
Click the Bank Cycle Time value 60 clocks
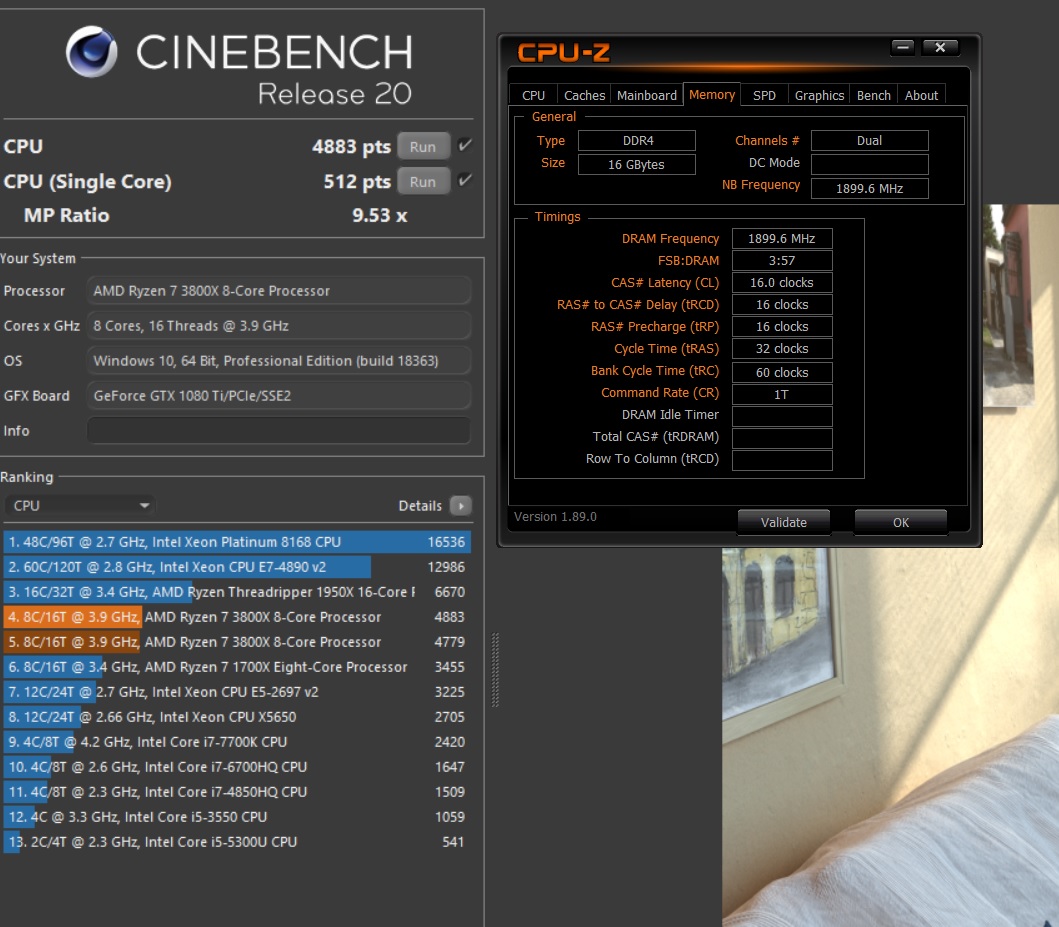pyautogui.click(x=782, y=372)
